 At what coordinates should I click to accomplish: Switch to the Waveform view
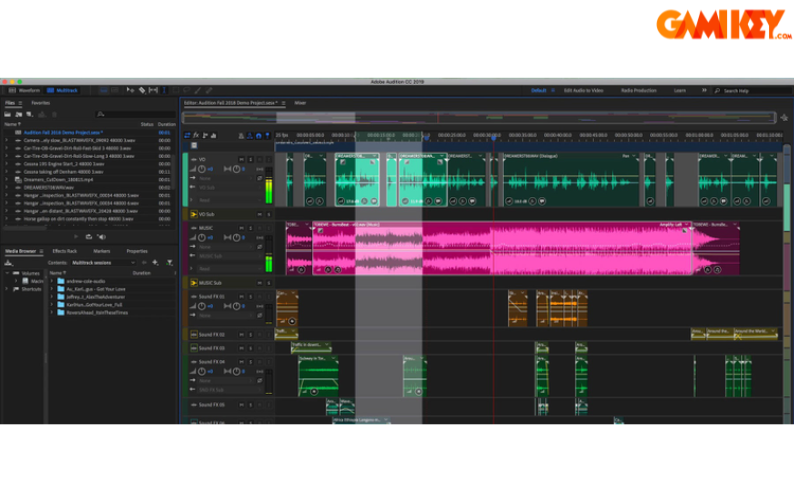[x=24, y=90]
